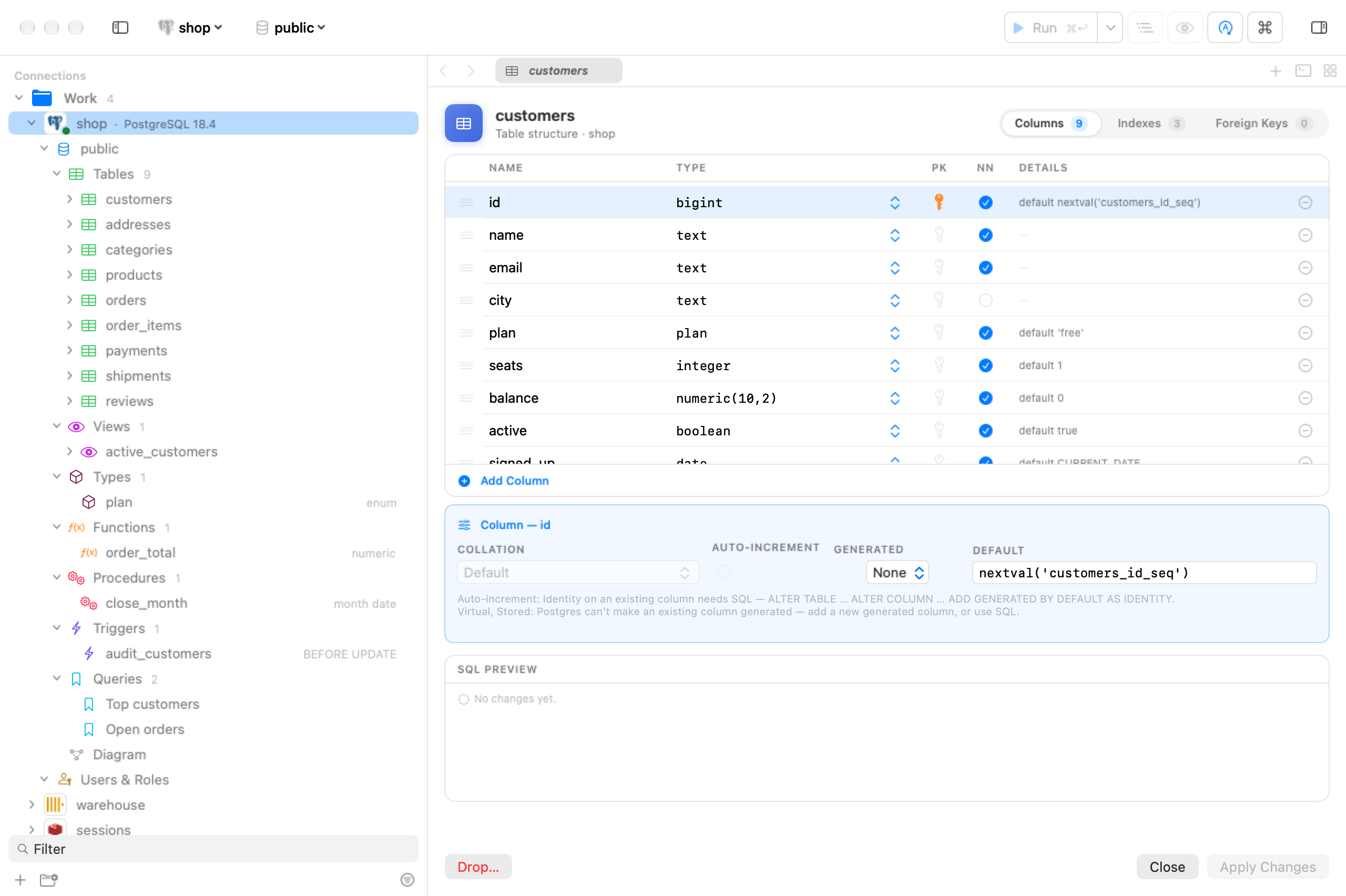Open the sidebar filter options icon
The height and width of the screenshot is (896, 1346).
pos(407,879)
